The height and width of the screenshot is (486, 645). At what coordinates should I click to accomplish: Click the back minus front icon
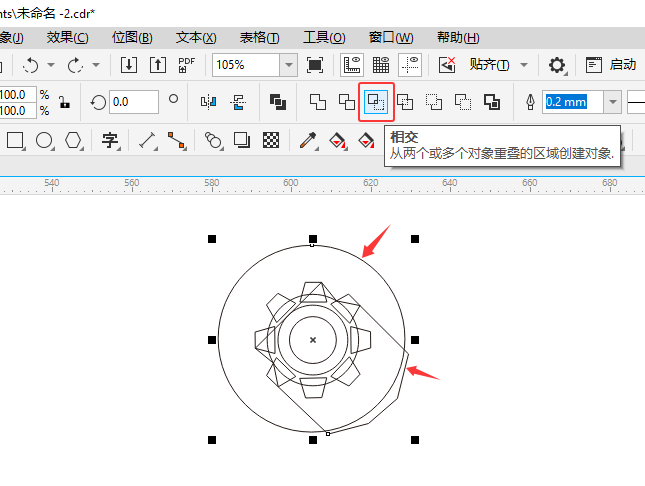pyautogui.click(x=463, y=102)
